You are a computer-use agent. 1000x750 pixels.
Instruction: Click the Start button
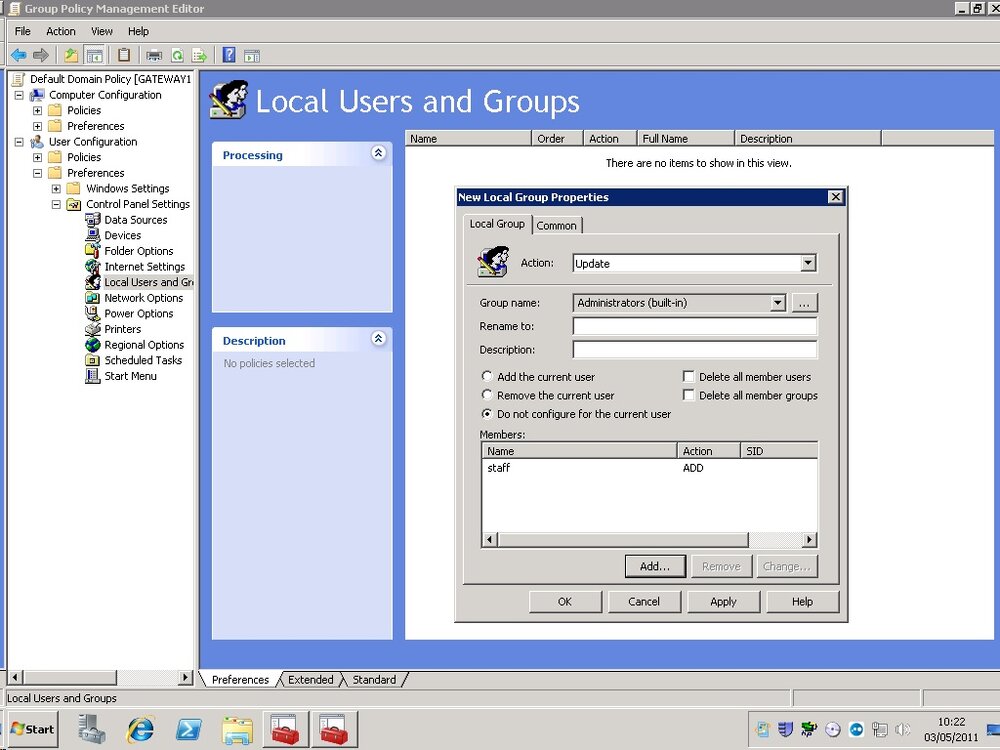[33, 729]
